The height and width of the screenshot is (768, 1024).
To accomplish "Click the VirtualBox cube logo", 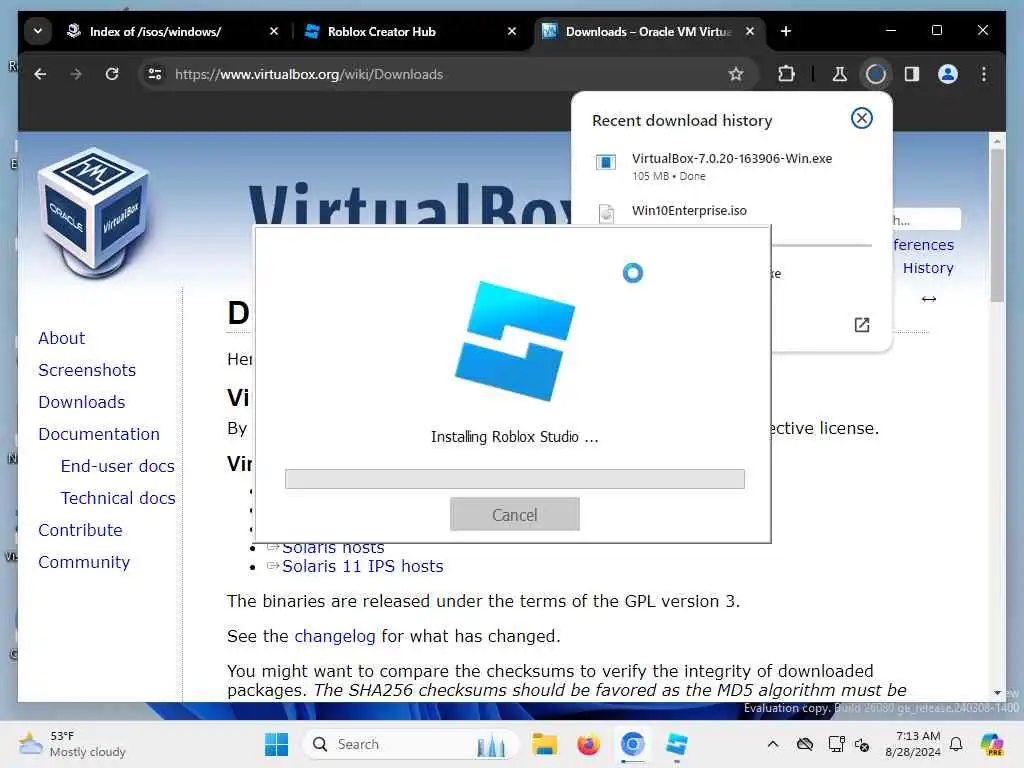I will point(94,213).
